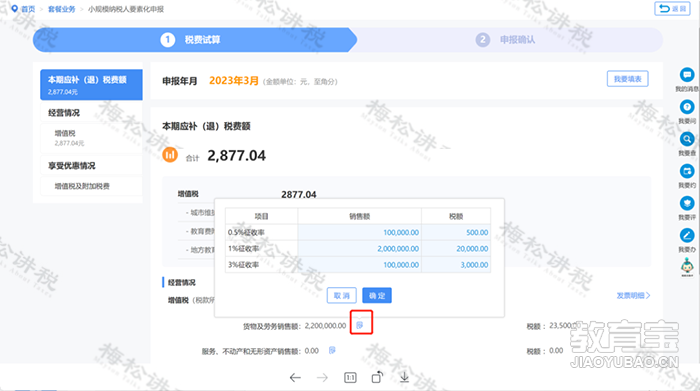Select 本期应补（退）税费额 sidebar tab
The width and height of the screenshot is (700, 391).
point(92,84)
